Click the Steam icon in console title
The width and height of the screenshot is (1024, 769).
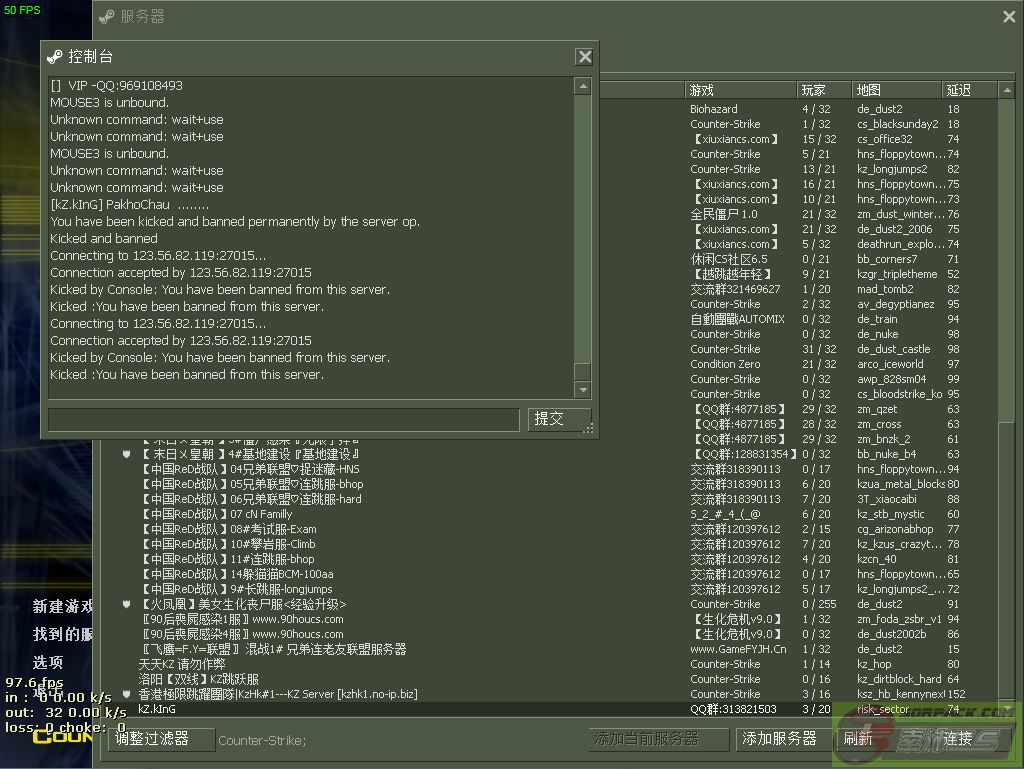[55, 57]
